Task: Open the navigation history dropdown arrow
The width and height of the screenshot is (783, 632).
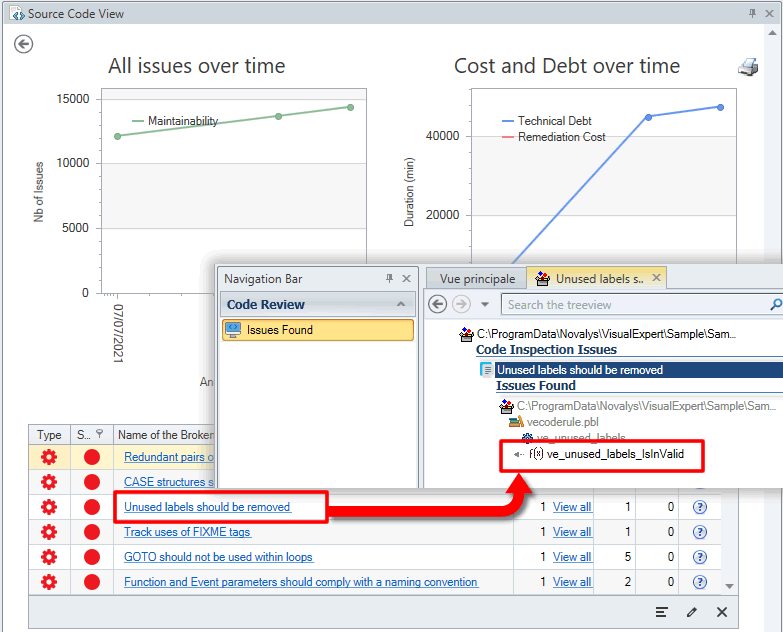Action: 485,304
